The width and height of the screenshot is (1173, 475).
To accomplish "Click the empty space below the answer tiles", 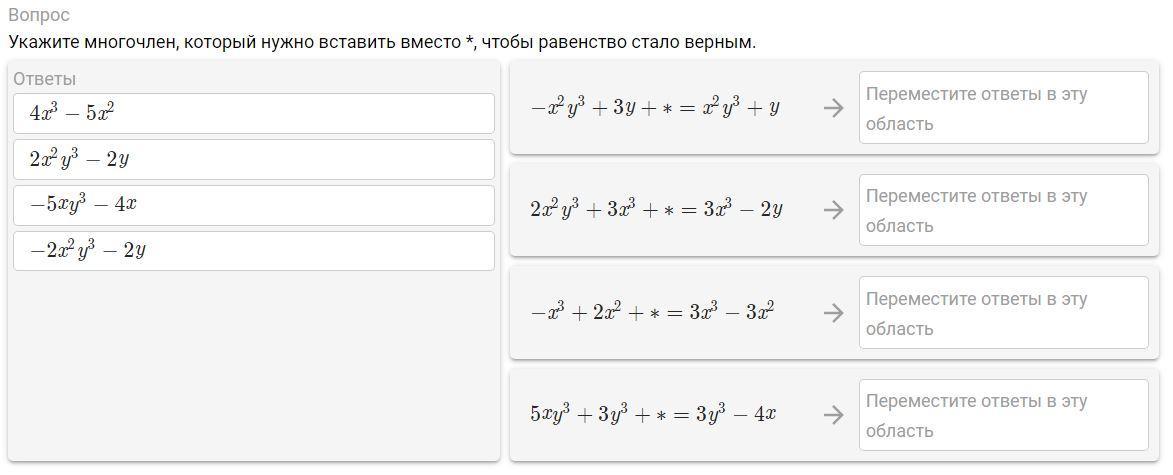I will pos(254,370).
